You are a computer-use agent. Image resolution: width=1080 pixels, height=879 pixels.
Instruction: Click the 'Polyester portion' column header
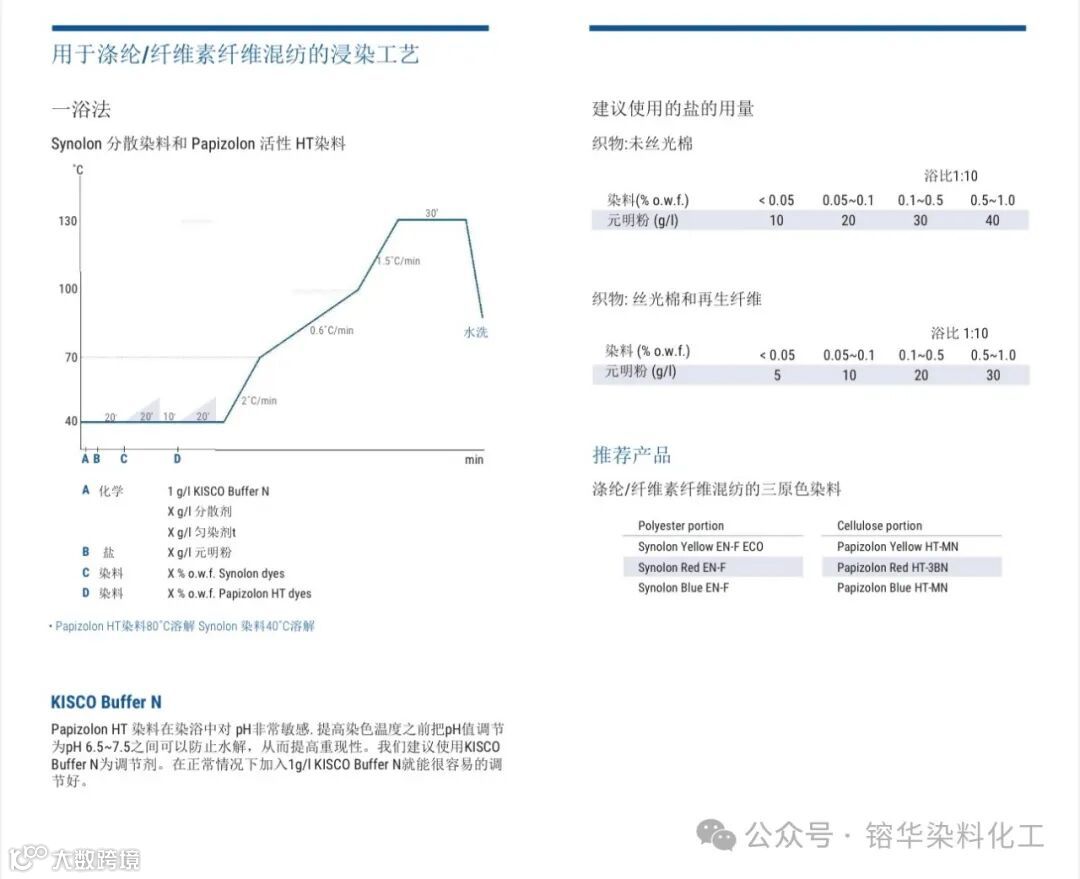click(x=681, y=526)
